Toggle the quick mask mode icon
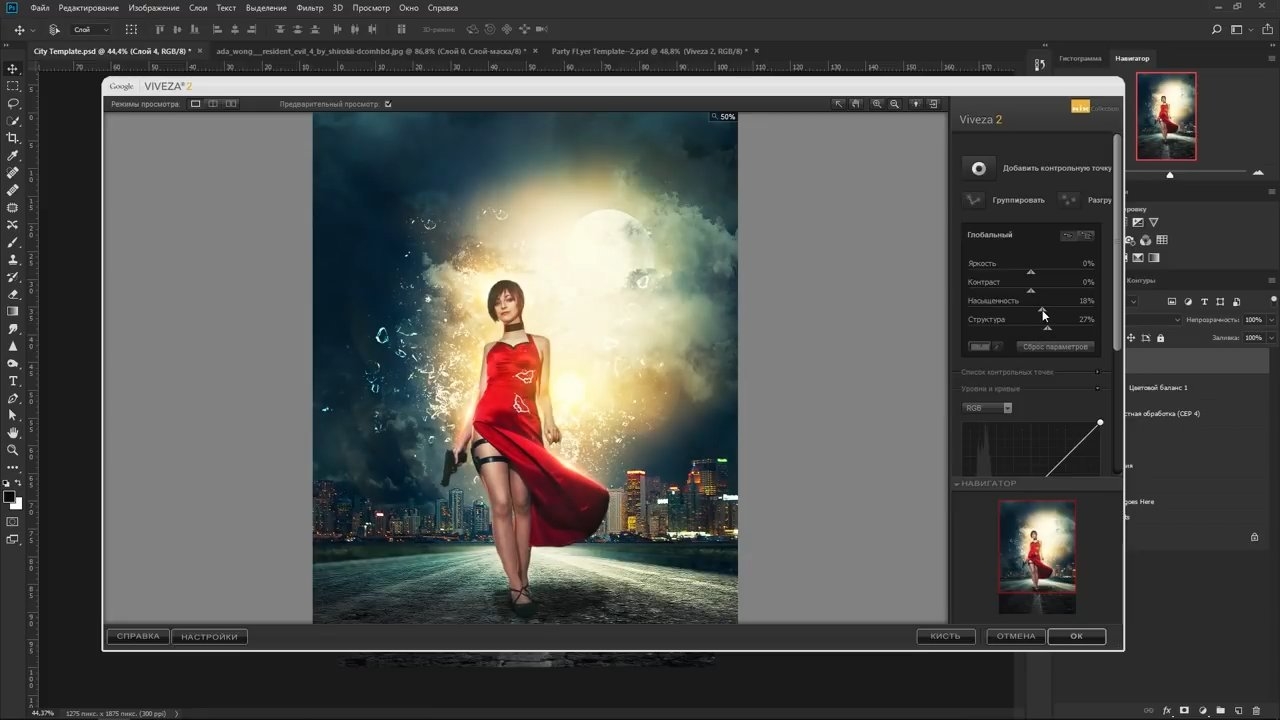This screenshot has width=1280, height=720. (13, 522)
